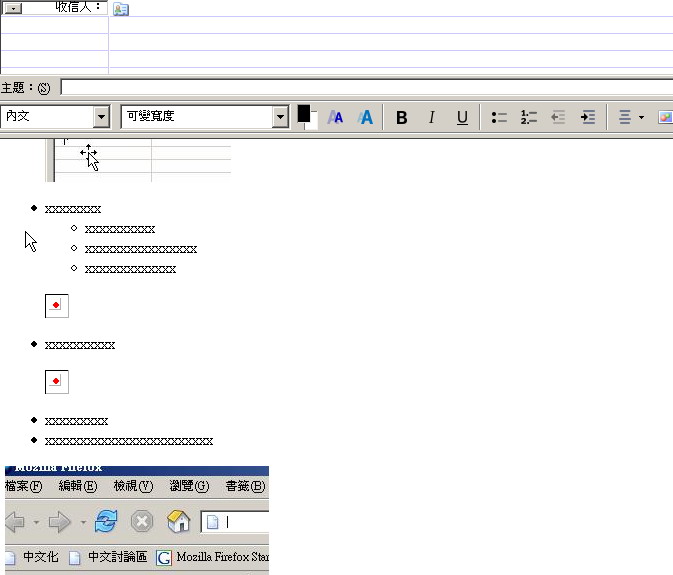Open 檔案(F) menu in Firefox image

24,486
